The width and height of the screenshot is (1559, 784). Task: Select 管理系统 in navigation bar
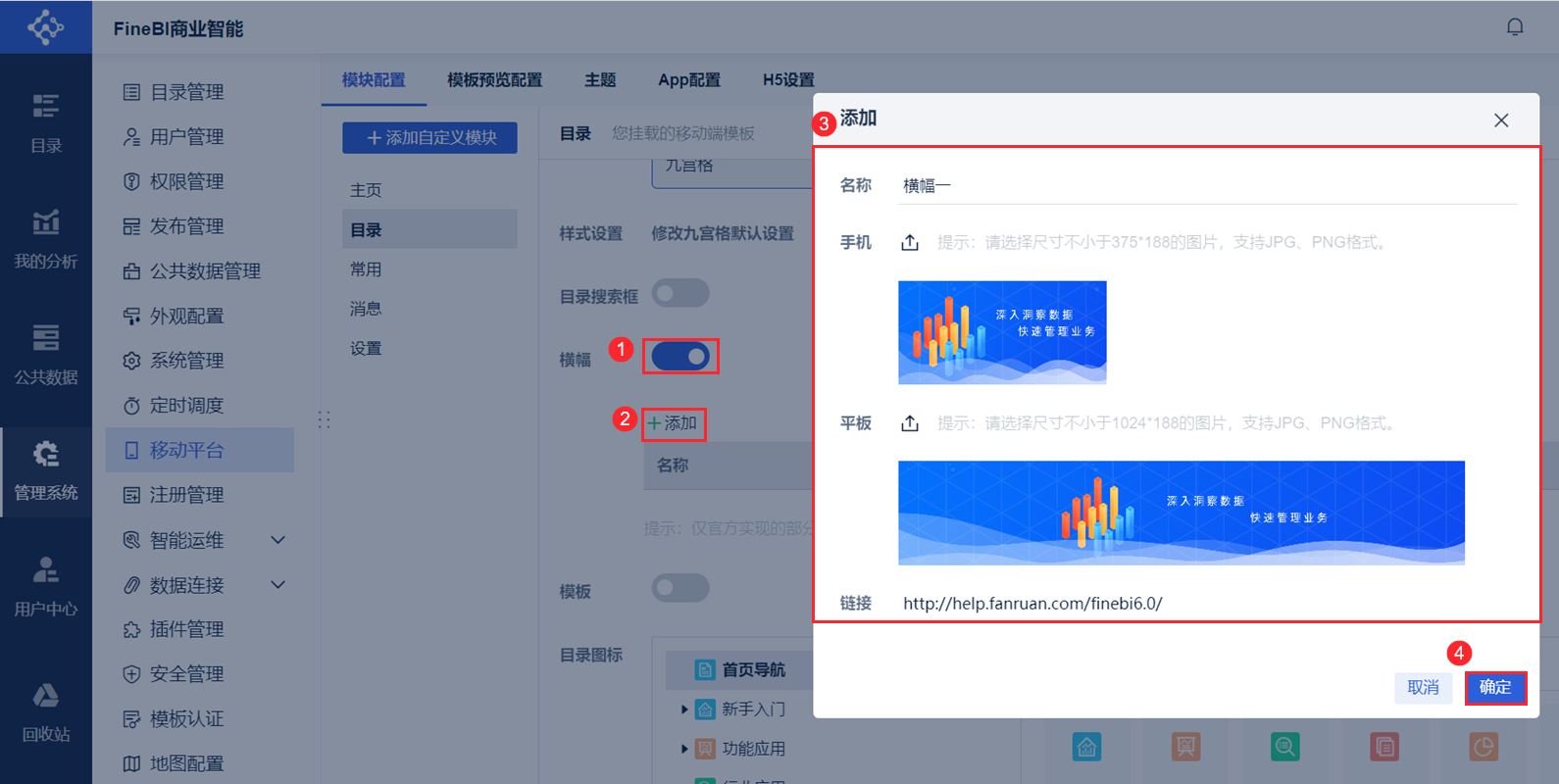46,470
